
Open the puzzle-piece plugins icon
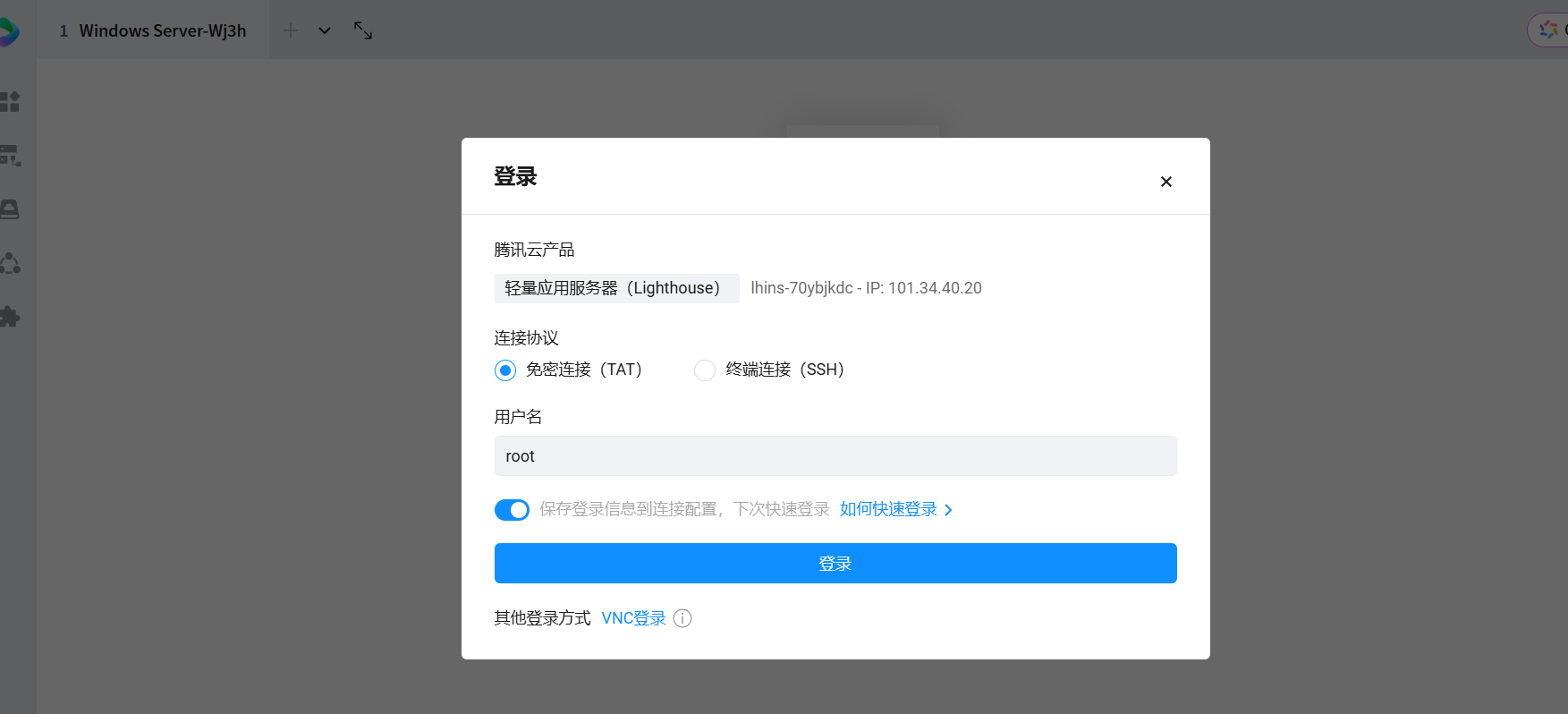pyautogui.click(x=10, y=317)
